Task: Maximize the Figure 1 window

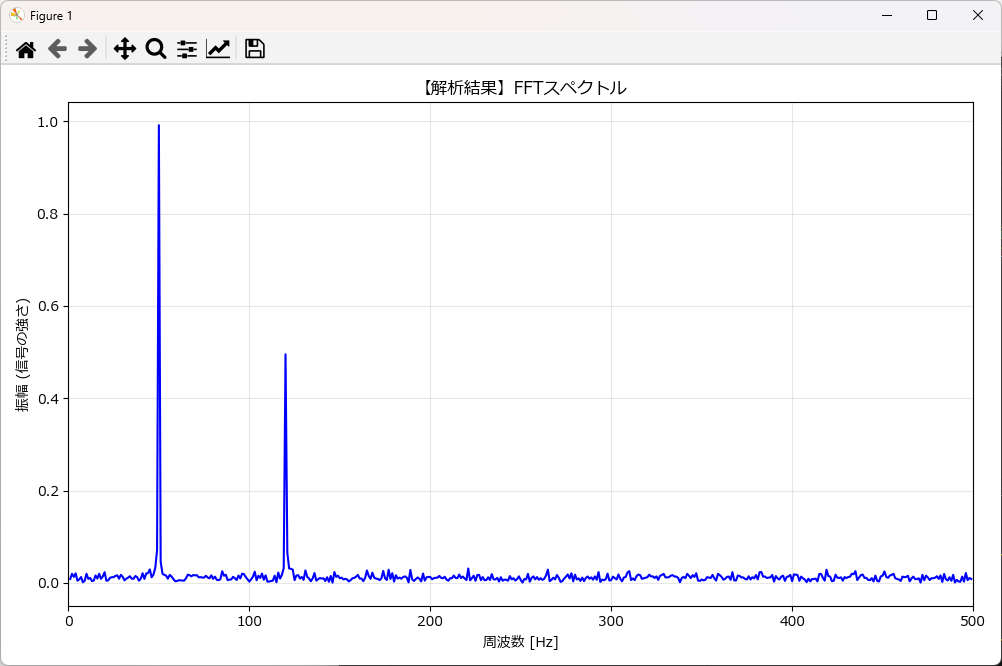Action: (x=932, y=15)
